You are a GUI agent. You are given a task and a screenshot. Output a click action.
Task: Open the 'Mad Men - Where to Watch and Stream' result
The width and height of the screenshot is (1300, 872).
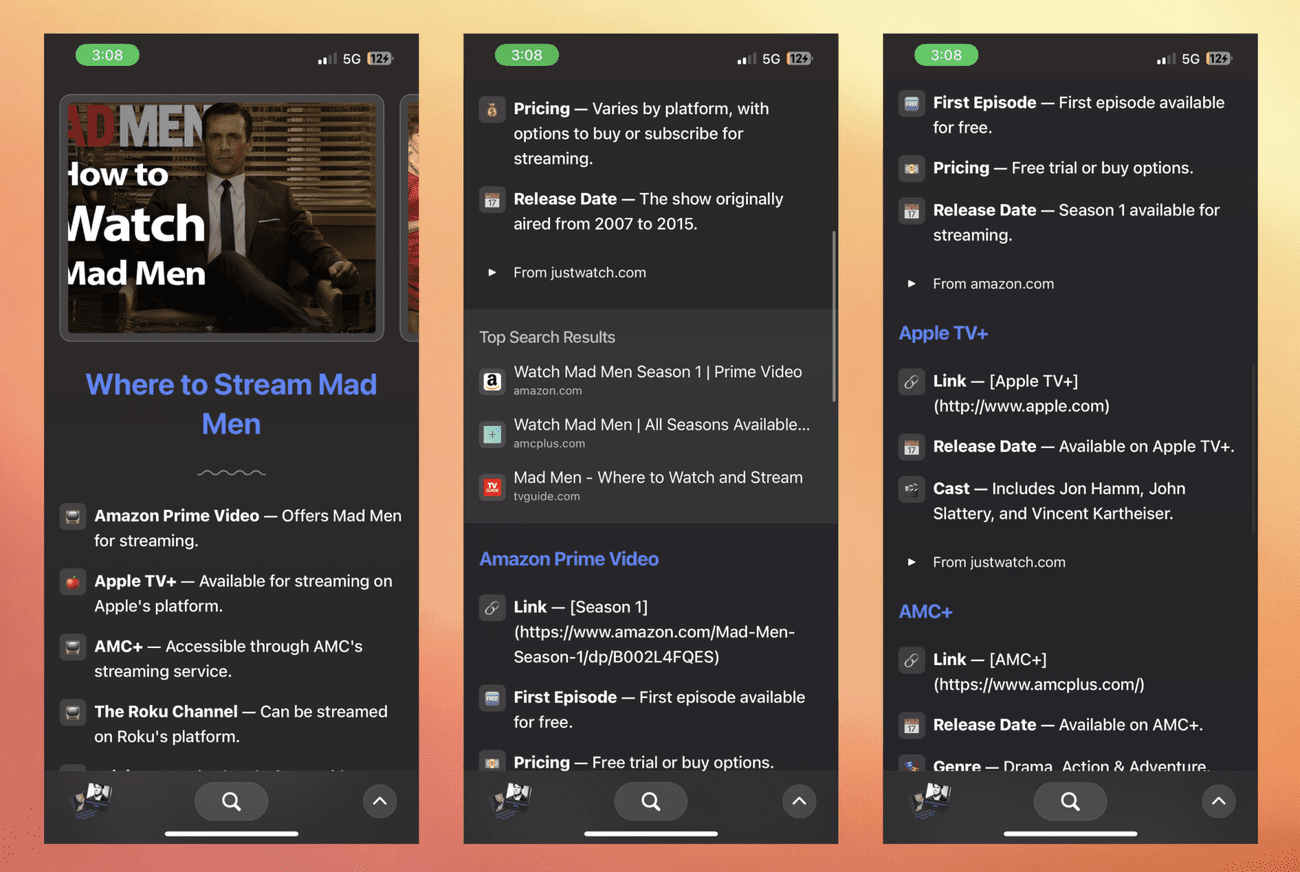click(657, 478)
